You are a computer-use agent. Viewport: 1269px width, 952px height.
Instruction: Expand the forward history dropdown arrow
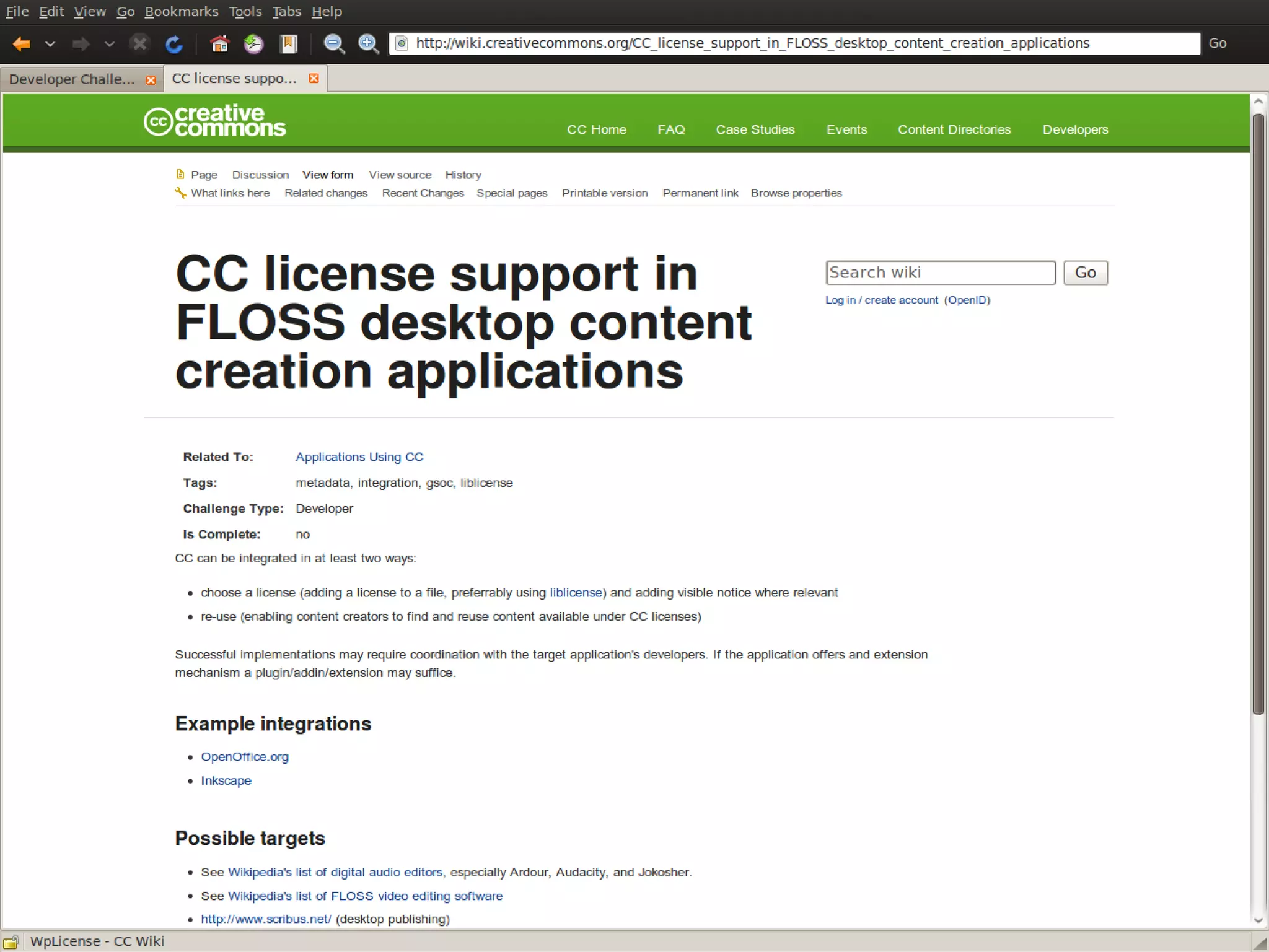110,44
